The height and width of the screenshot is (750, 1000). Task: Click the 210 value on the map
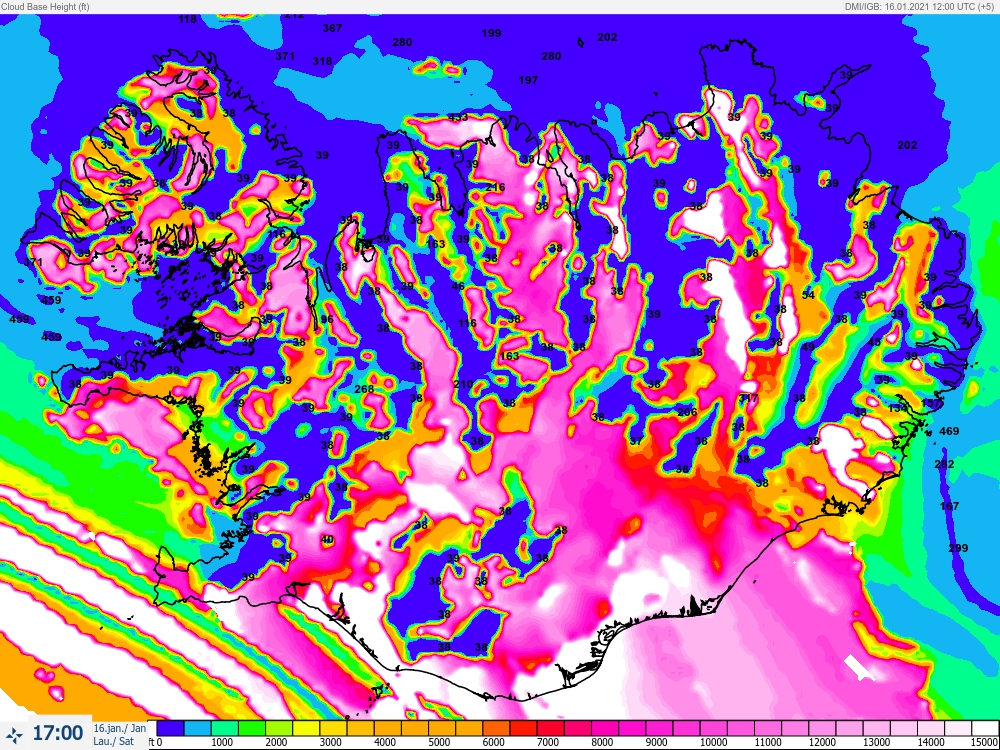[463, 385]
